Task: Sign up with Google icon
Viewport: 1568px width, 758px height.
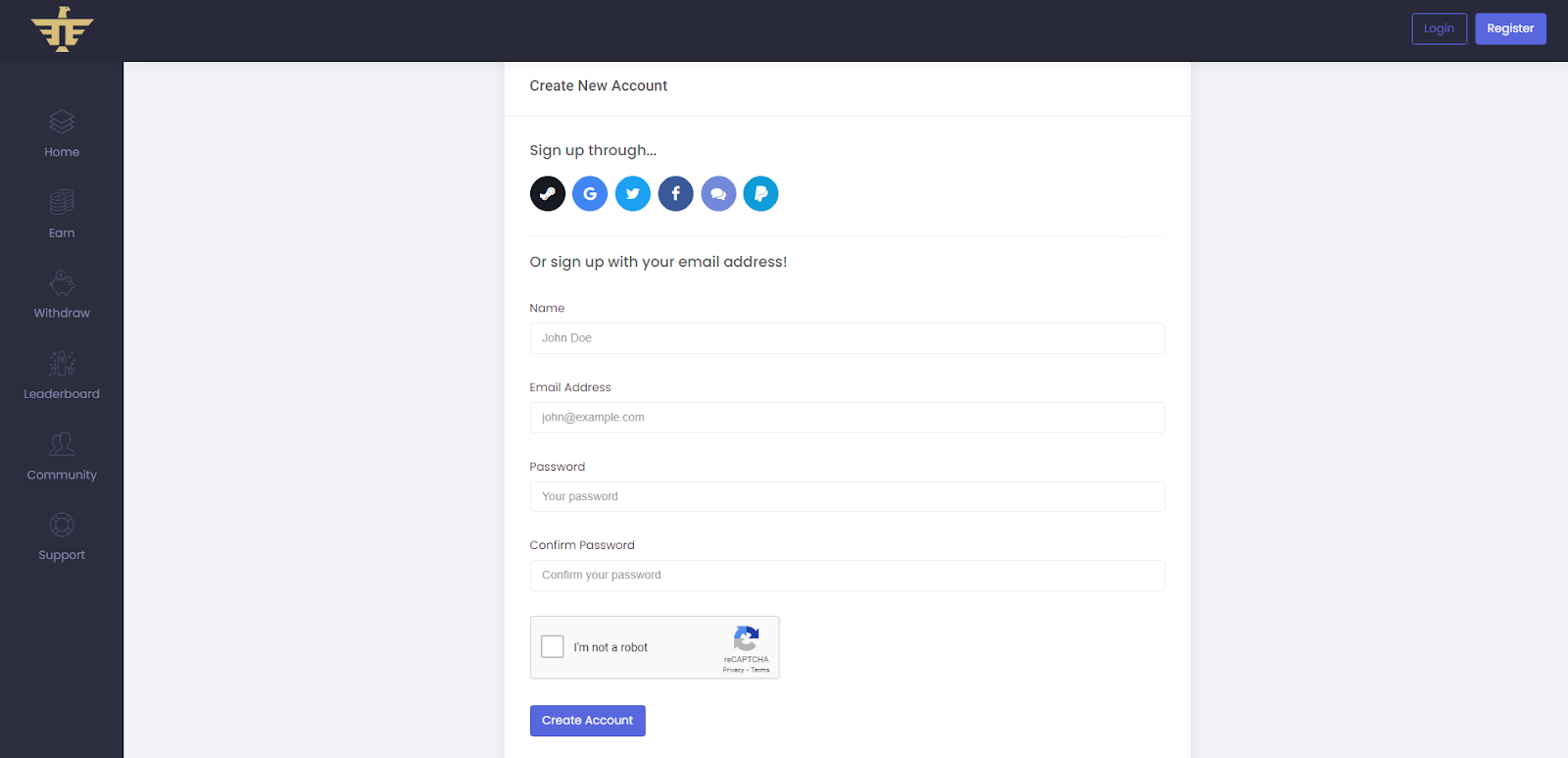Action: coord(590,193)
